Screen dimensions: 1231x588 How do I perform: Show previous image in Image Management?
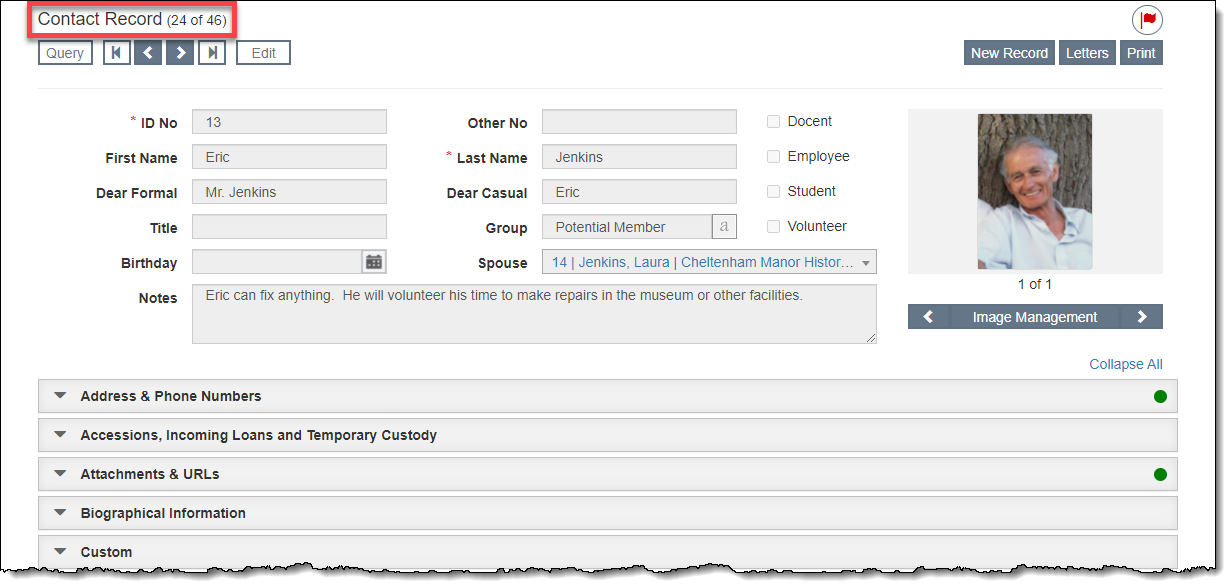point(928,317)
